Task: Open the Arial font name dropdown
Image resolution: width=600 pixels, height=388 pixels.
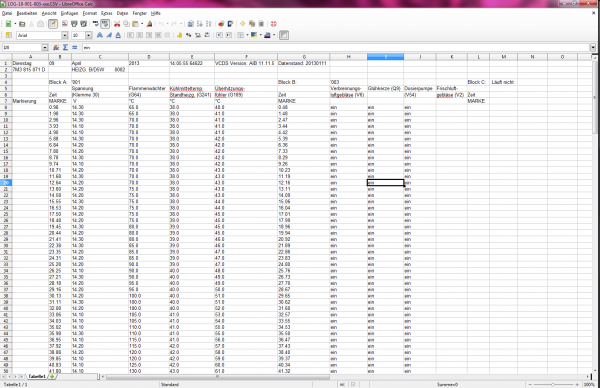Action: click(65, 35)
